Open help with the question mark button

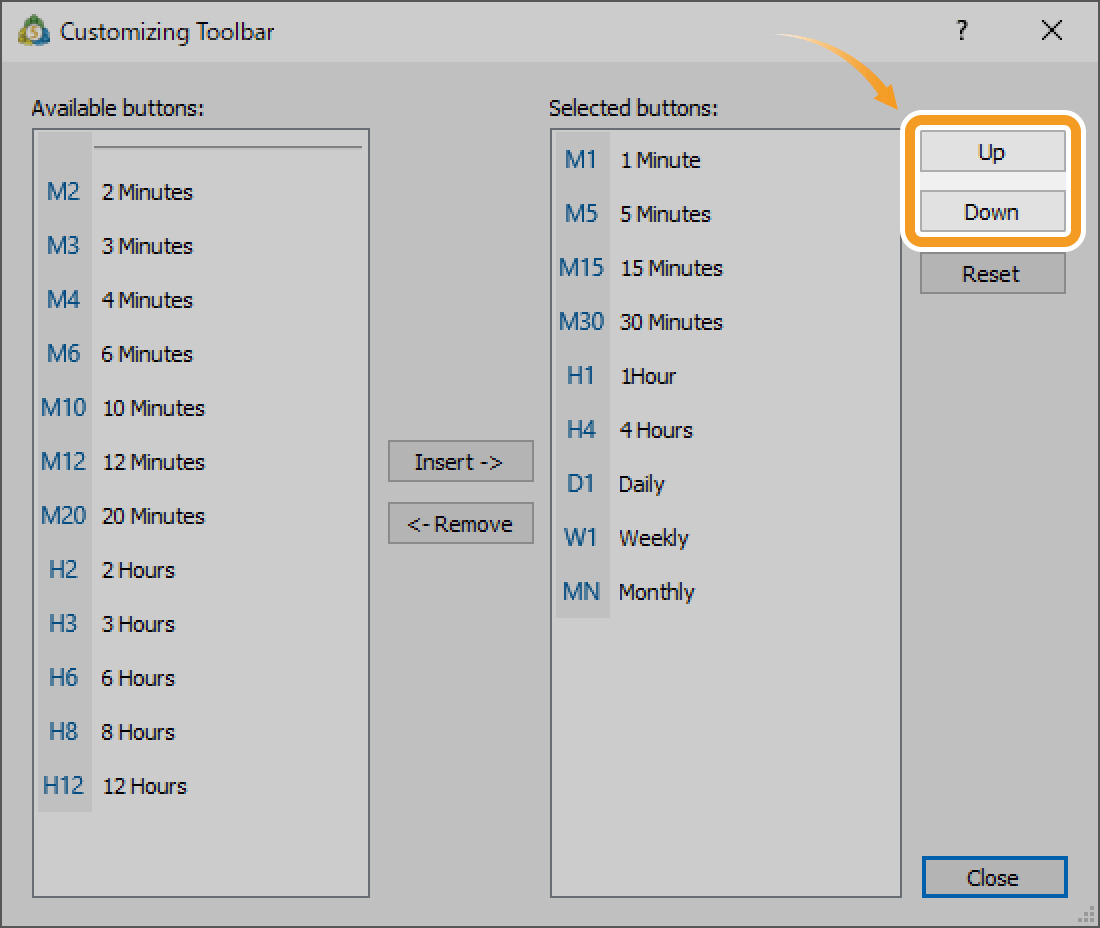(x=962, y=30)
